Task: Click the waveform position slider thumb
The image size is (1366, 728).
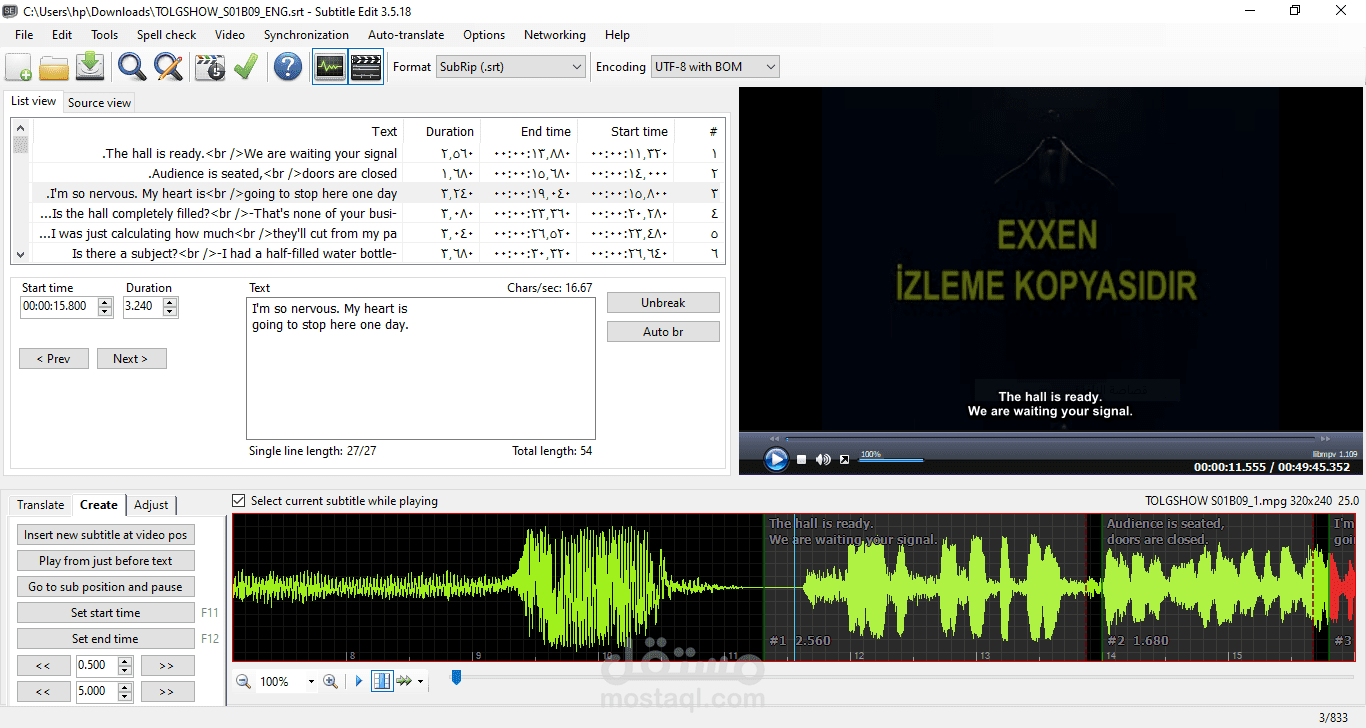Action: pyautogui.click(x=456, y=678)
